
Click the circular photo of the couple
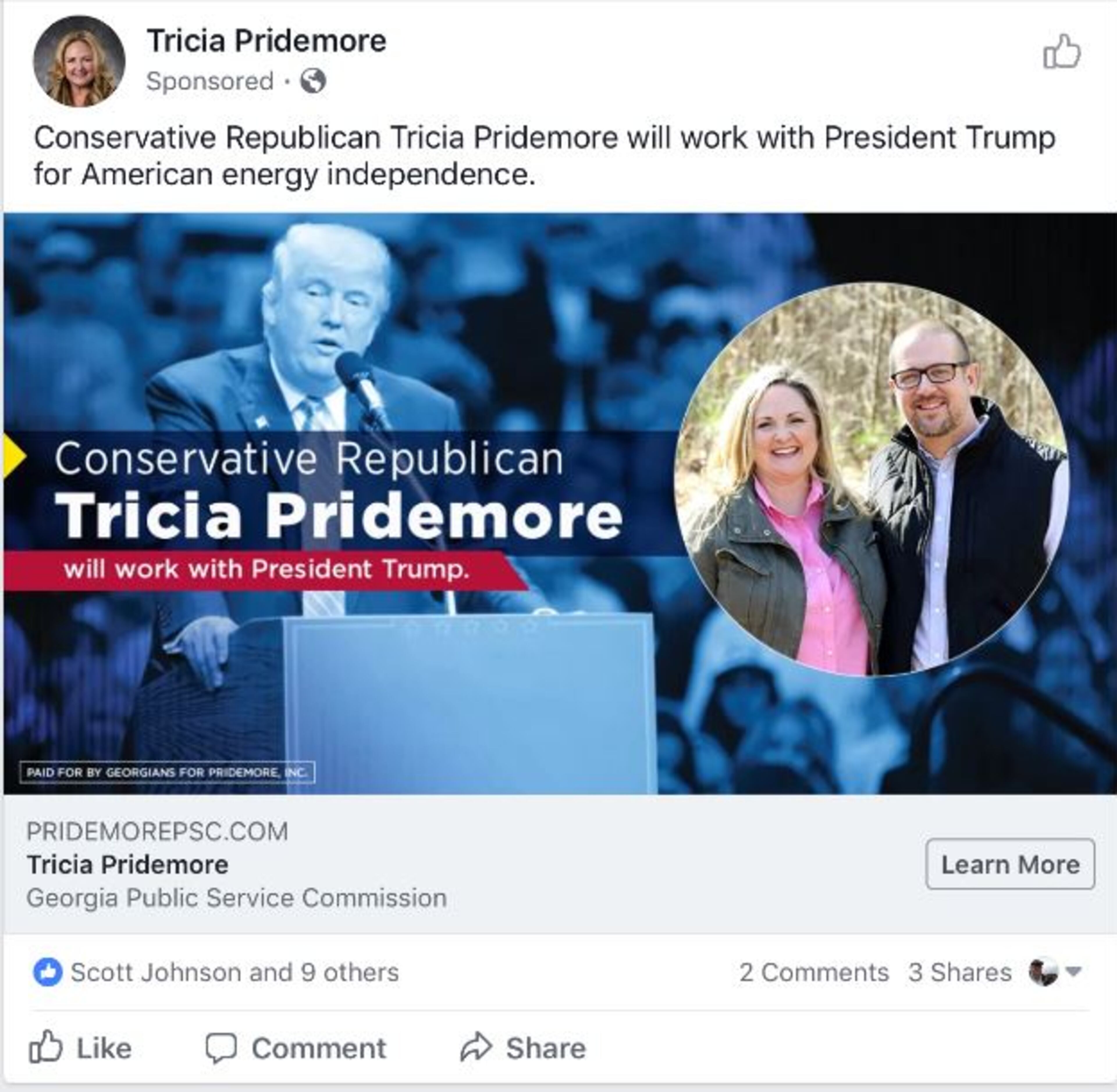point(871,479)
